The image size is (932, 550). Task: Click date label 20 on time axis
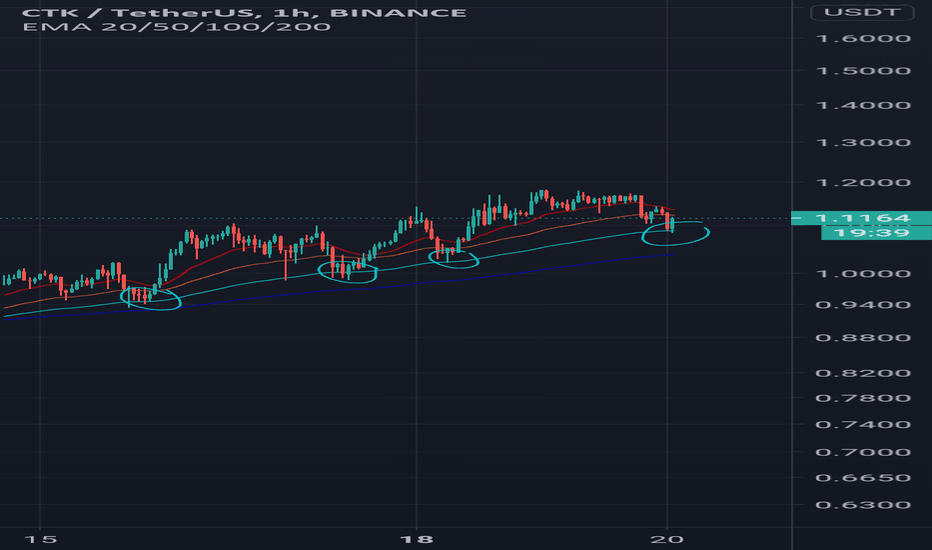(667, 539)
